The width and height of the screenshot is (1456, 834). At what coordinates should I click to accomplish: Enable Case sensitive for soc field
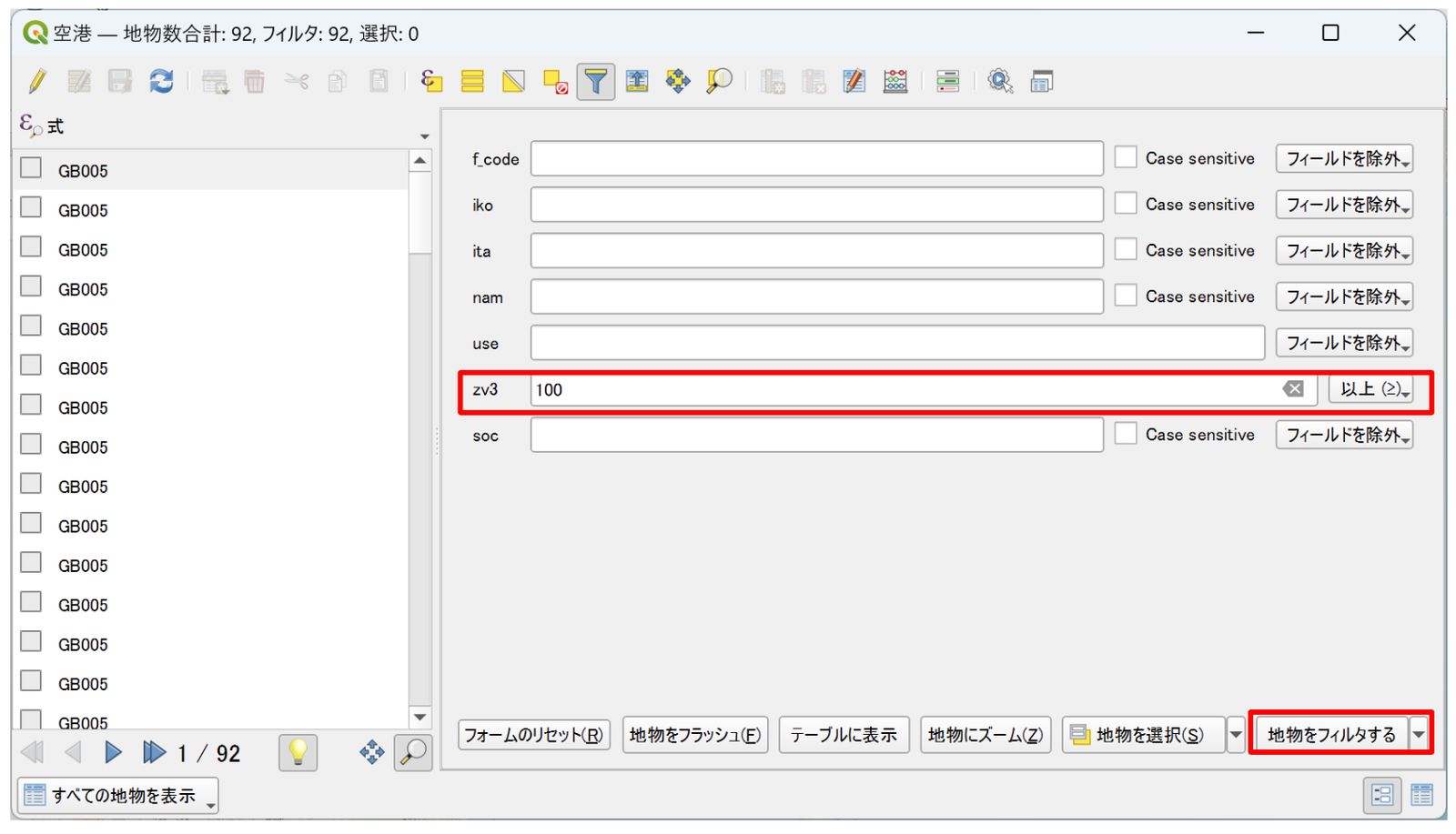pos(1126,434)
